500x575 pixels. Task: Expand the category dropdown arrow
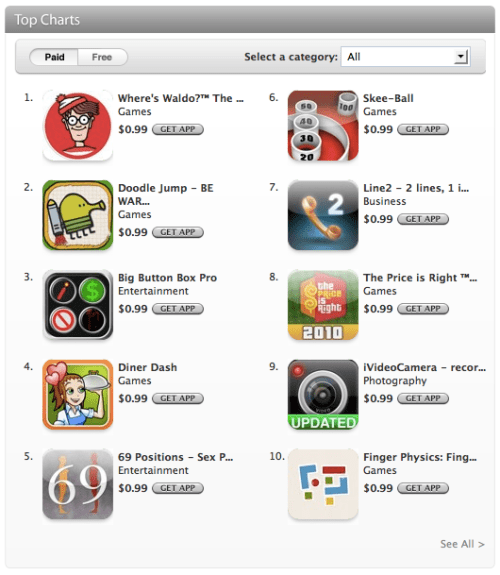tap(460, 57)
